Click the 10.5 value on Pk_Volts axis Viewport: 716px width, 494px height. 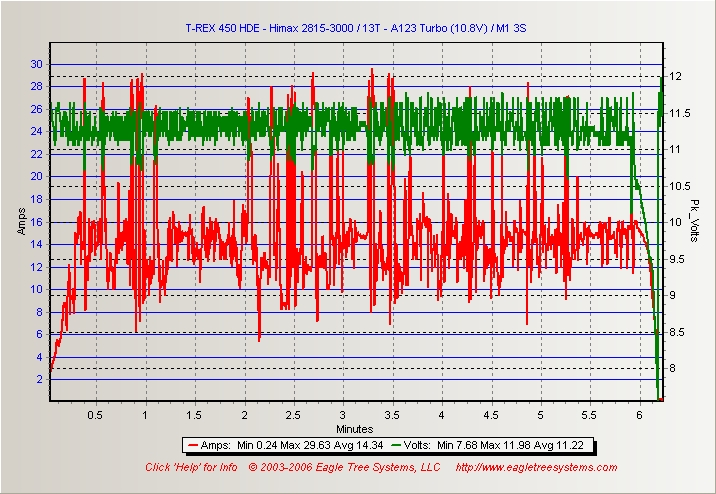point(680,186)
